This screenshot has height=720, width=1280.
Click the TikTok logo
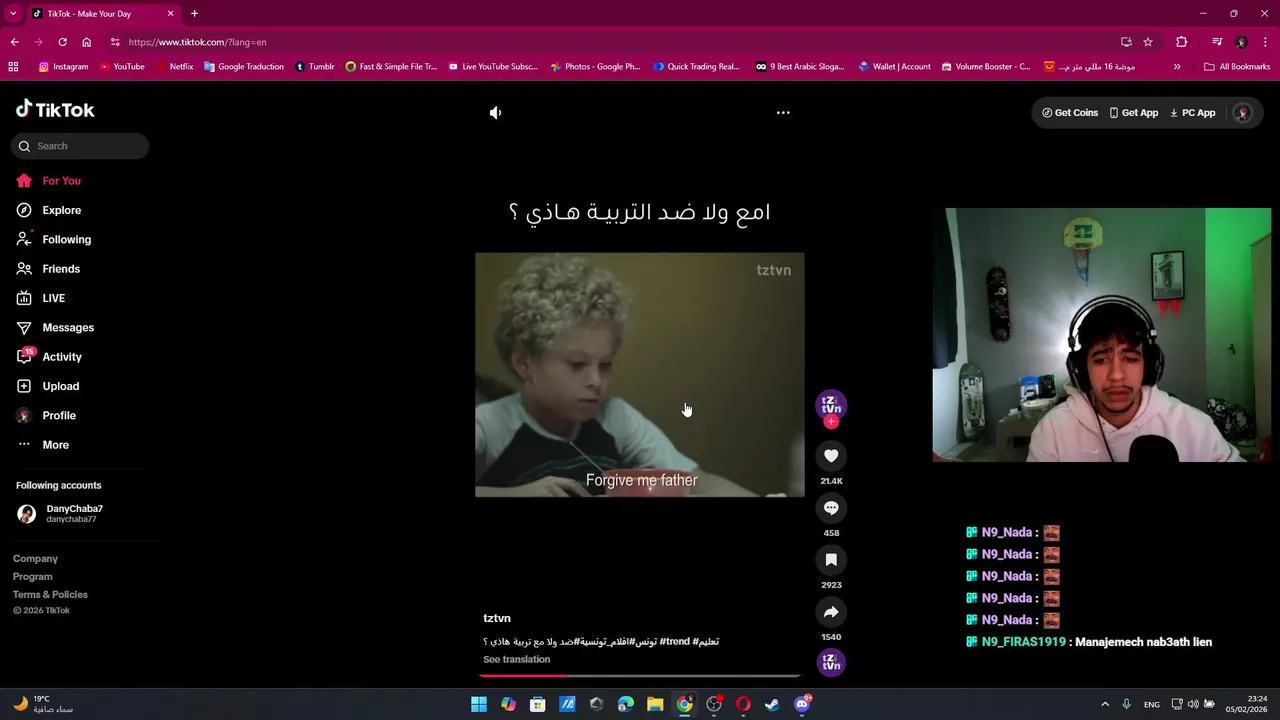click(x=55, y=110)
